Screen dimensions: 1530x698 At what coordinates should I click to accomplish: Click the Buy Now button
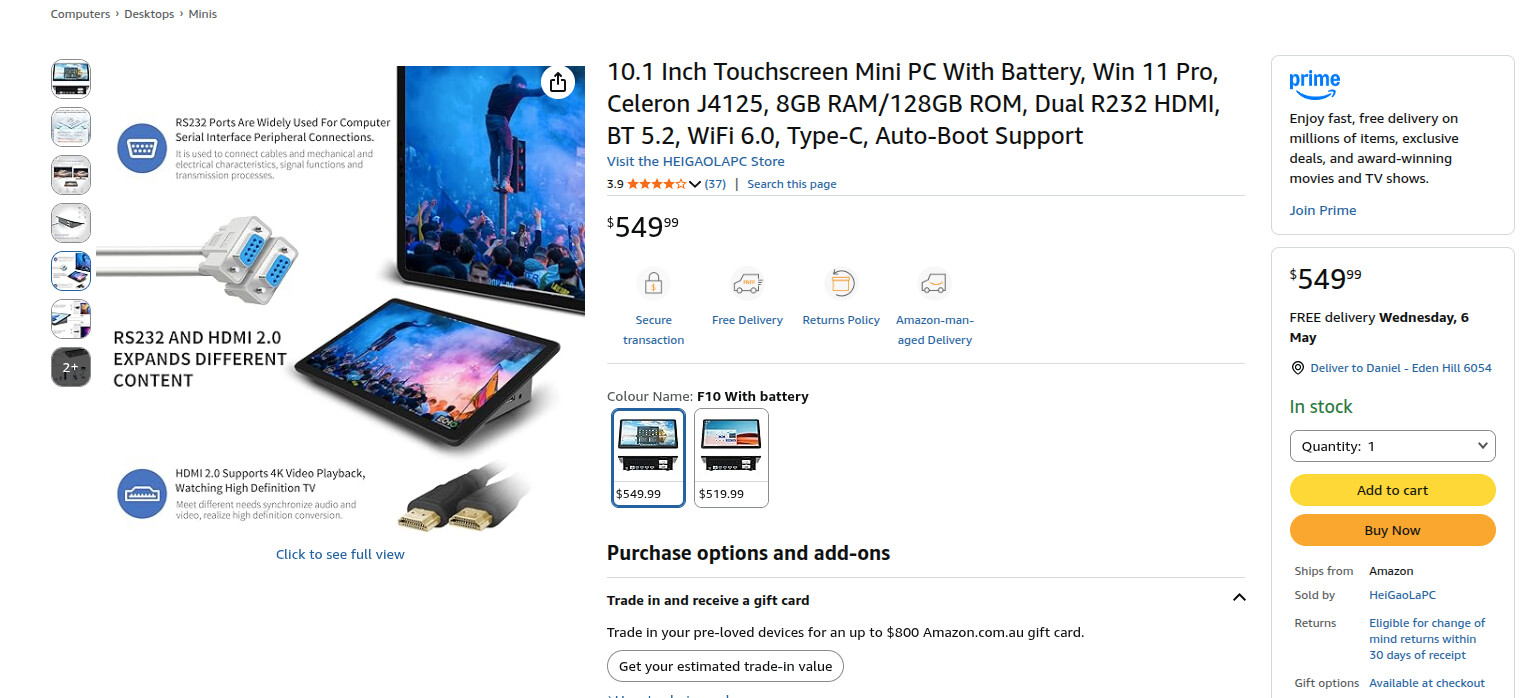(1392, 530)
